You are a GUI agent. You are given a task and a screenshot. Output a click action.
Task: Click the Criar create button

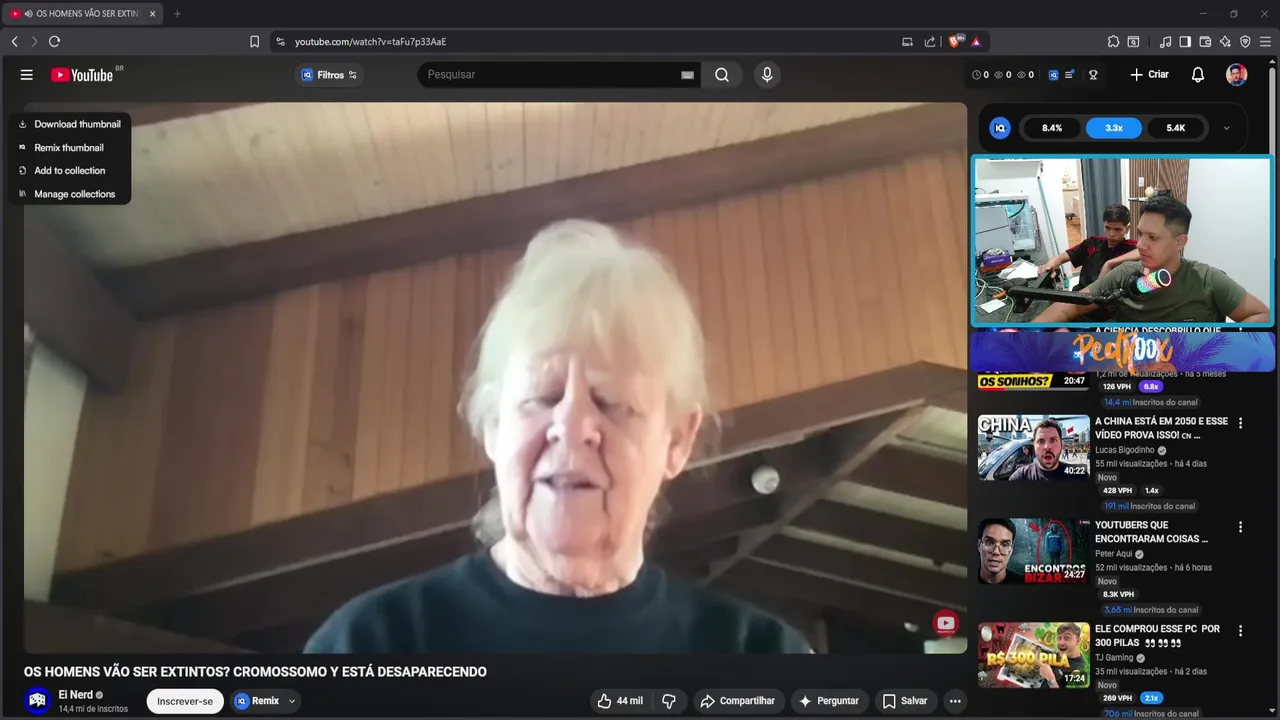point(1149,75)
